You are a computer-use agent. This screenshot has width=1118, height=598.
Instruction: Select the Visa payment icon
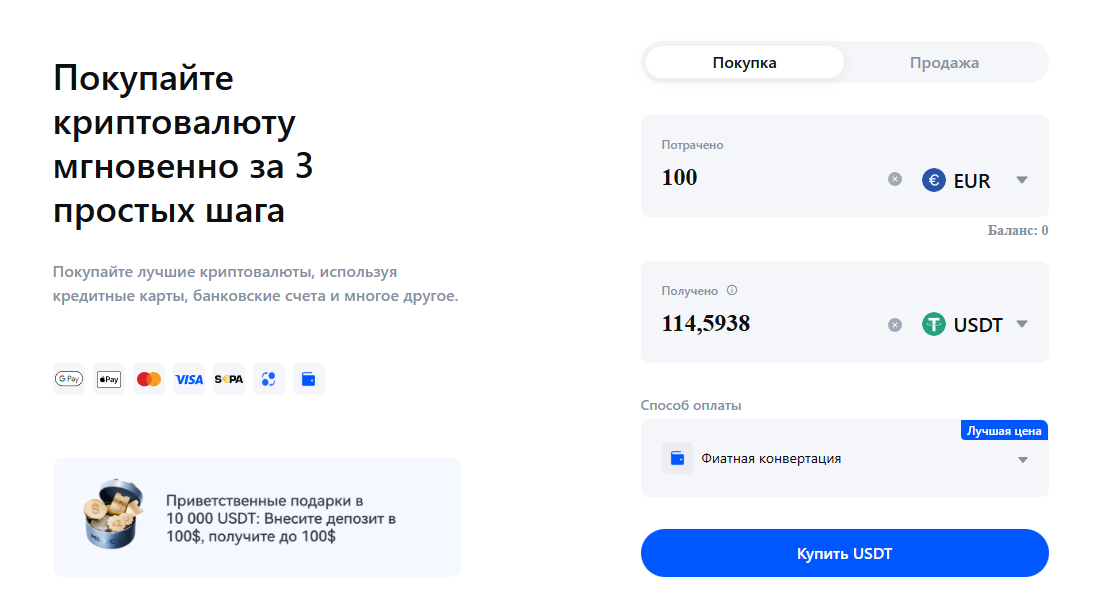[x=188, y=378]
